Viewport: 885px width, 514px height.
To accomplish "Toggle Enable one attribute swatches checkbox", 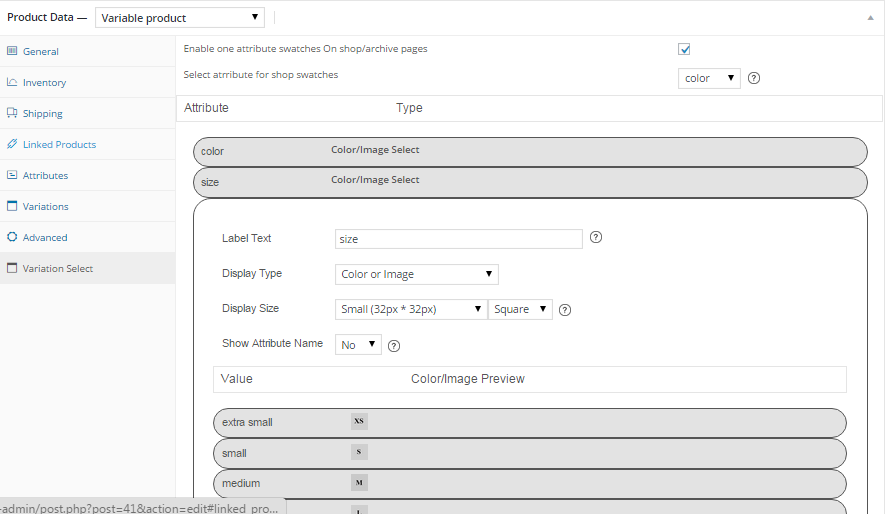I will click(x=685, y=49).
